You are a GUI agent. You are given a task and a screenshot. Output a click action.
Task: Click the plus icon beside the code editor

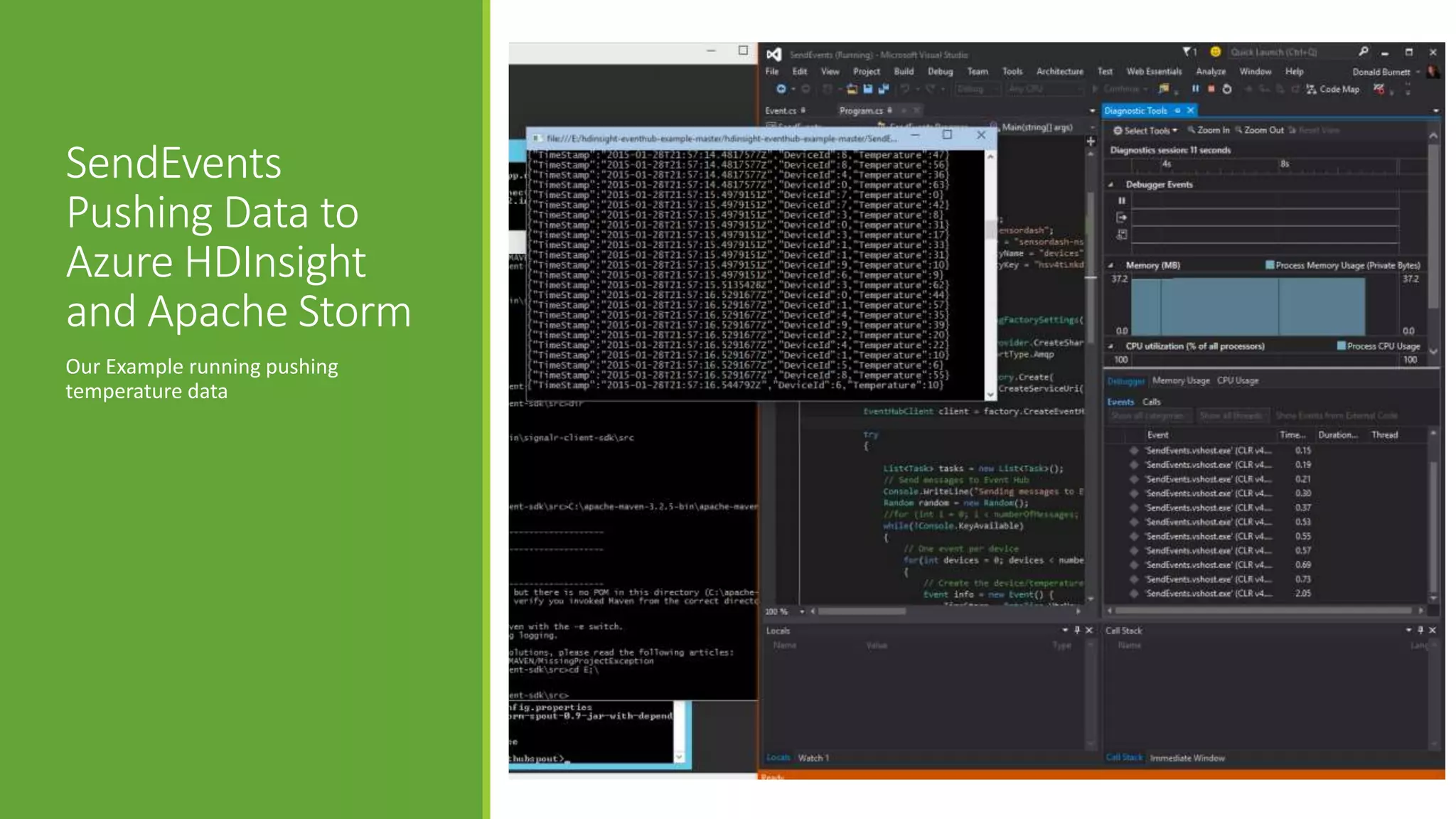tap(1091, 141)
